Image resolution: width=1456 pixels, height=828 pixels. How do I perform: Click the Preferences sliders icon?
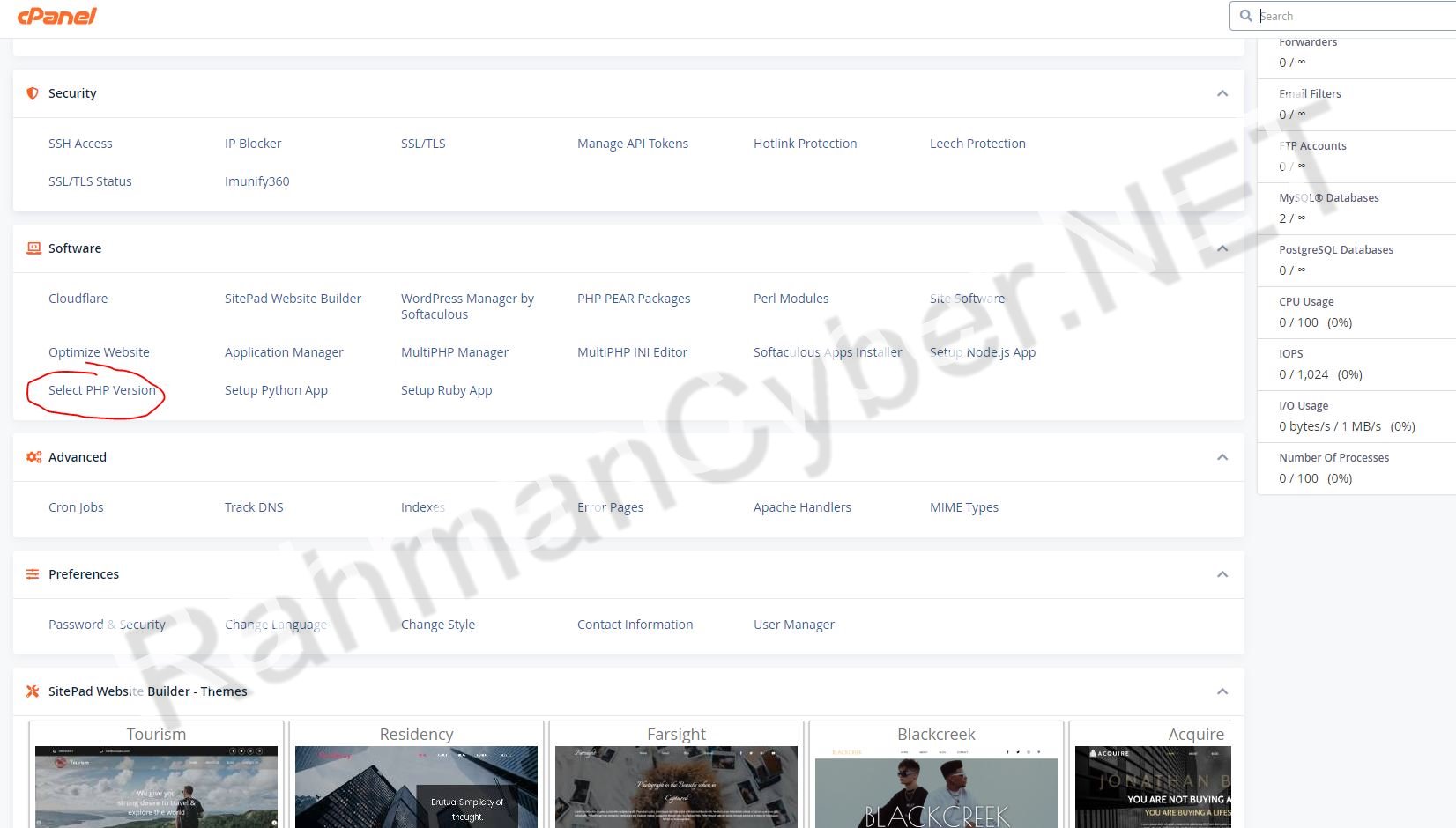33,574
